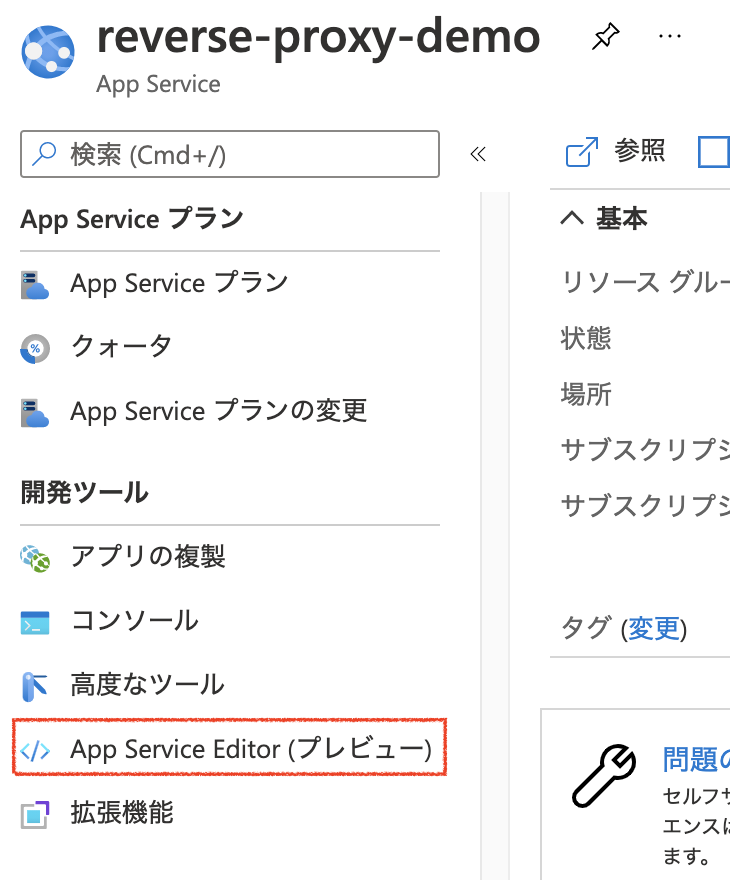Click the 変更 link next to タグ

(654, 628)
